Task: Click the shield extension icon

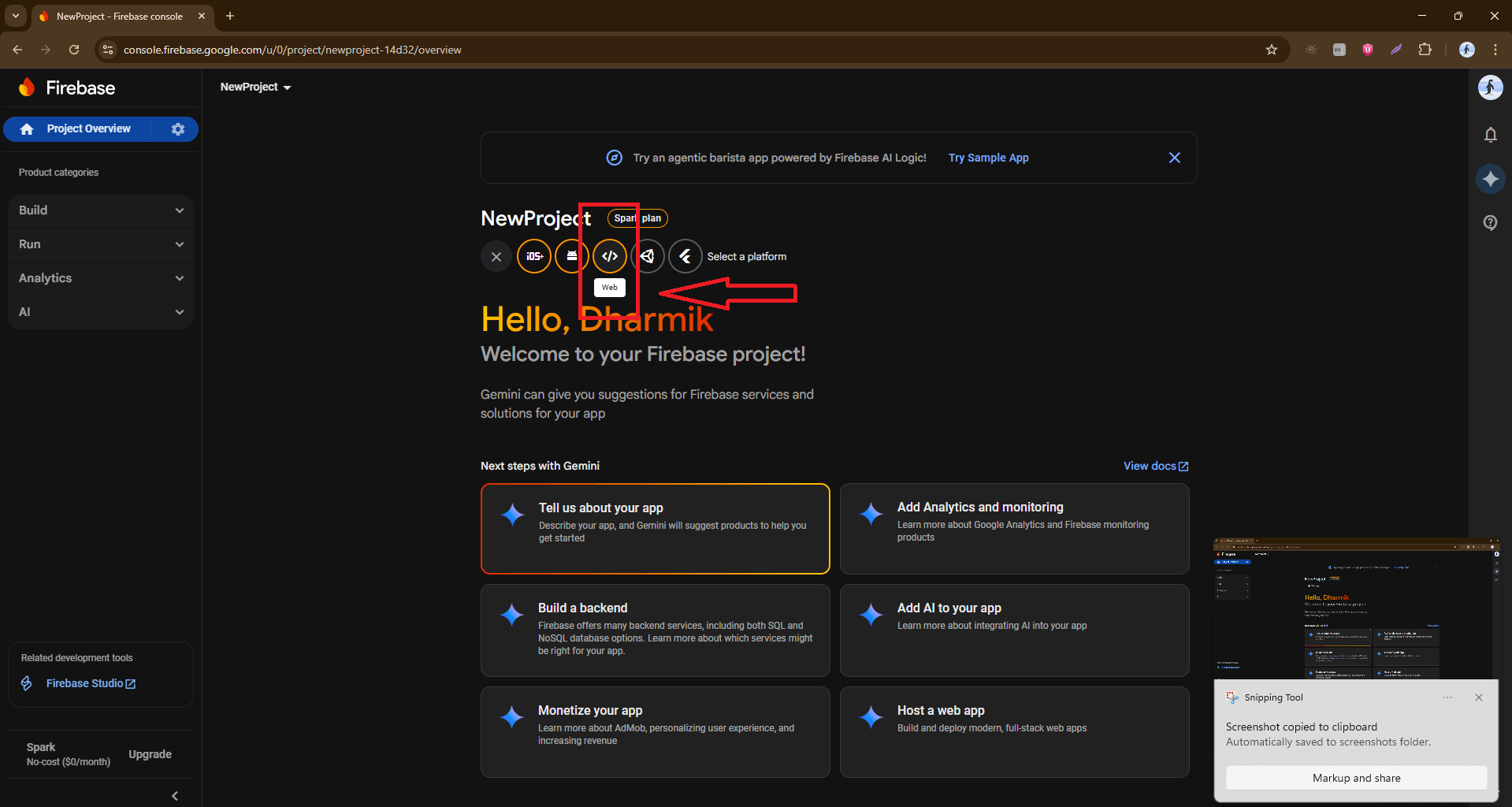Action: (1368, 50)
